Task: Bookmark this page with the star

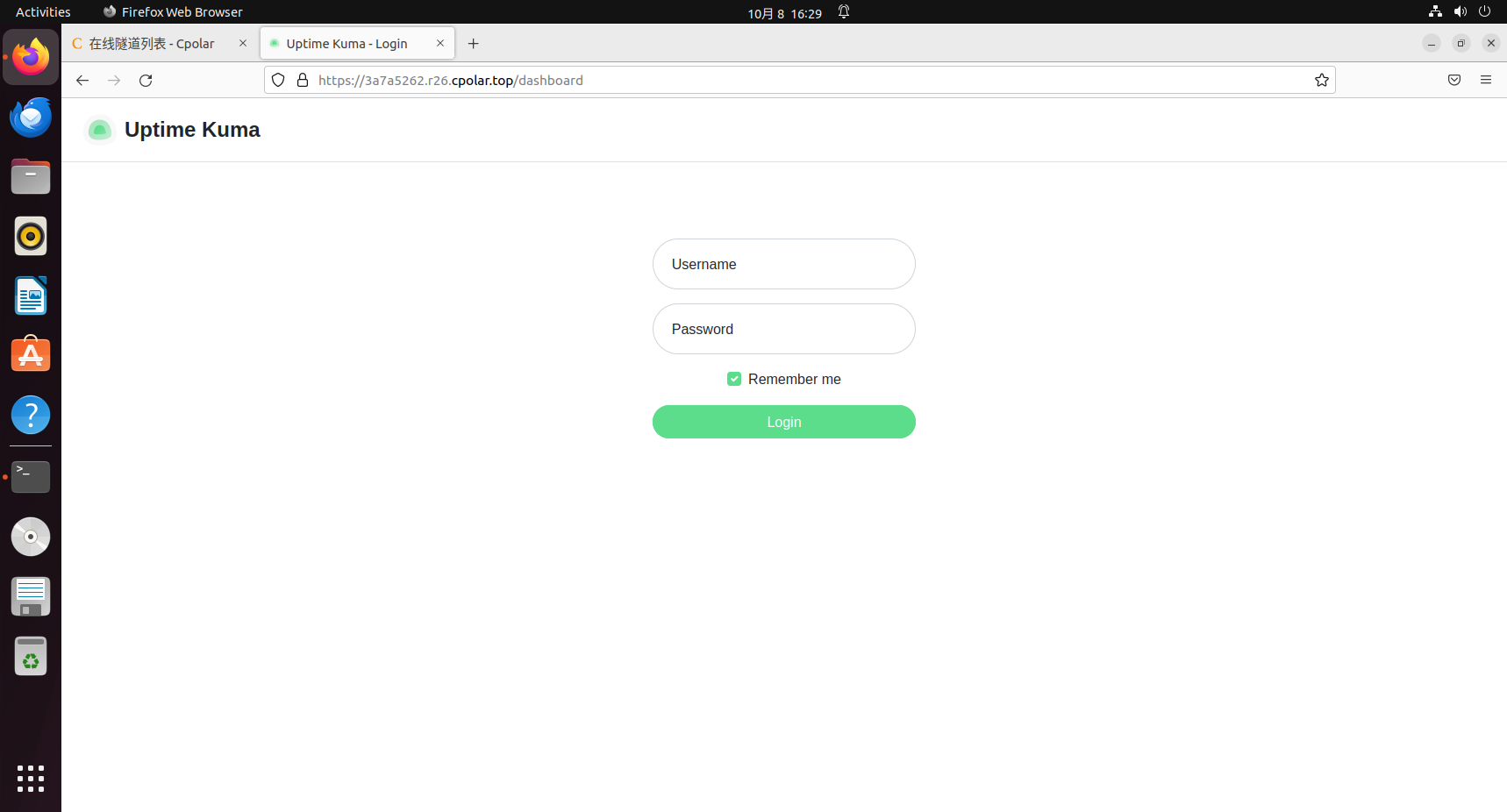Action: point(1322,80)
